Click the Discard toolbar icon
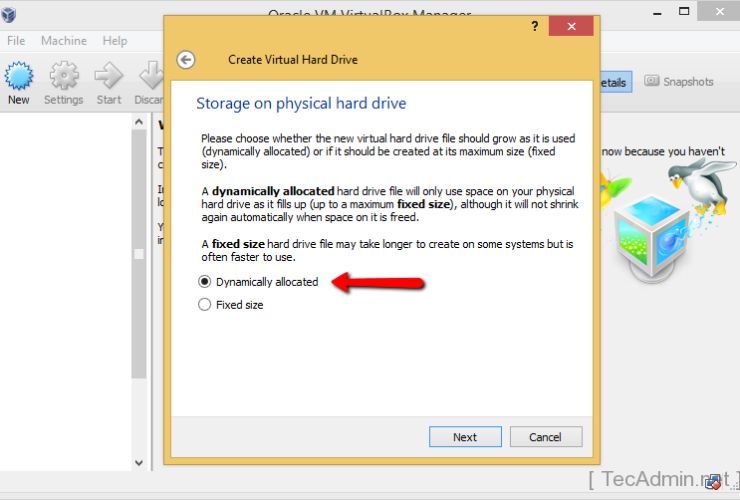 click(x=150, y=76)
